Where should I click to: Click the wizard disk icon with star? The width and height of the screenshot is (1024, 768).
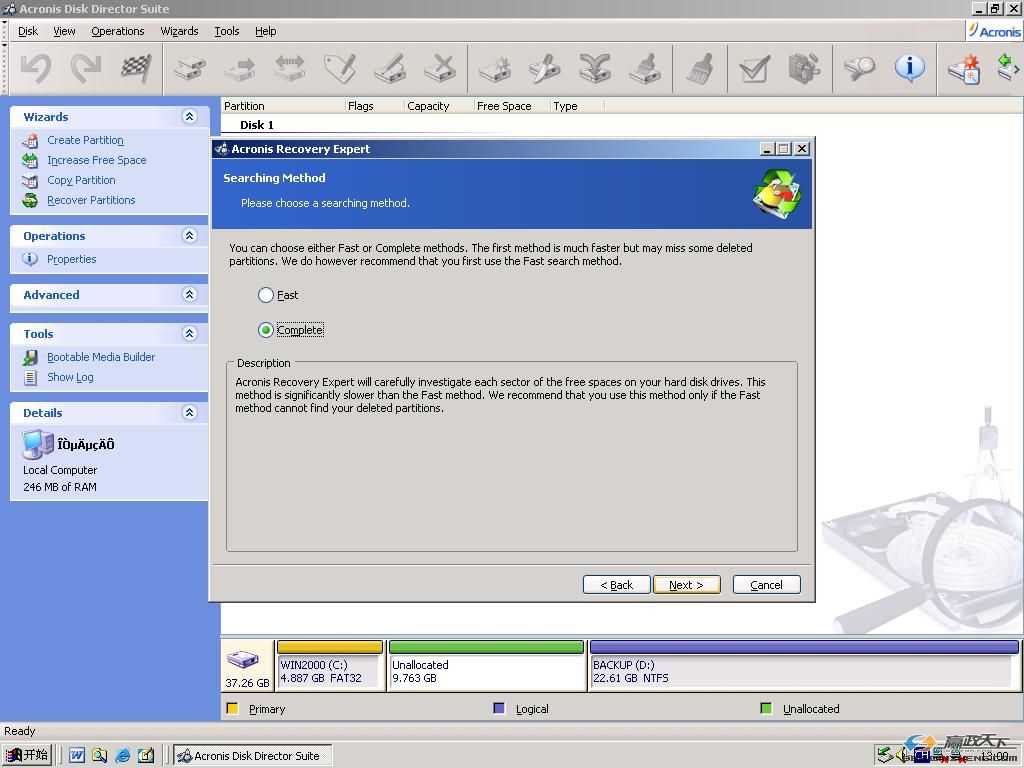[964, 69]
